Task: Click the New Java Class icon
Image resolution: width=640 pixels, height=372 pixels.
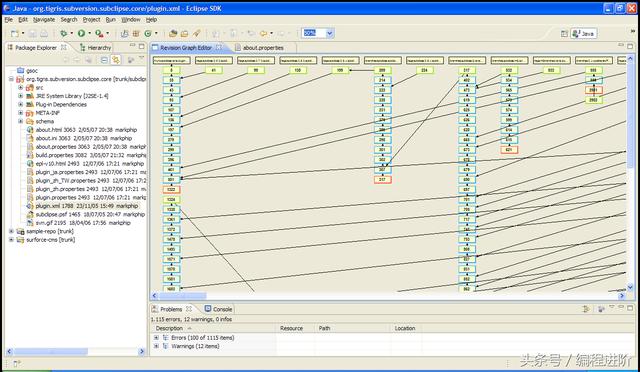Action: (x=148, y=33)
